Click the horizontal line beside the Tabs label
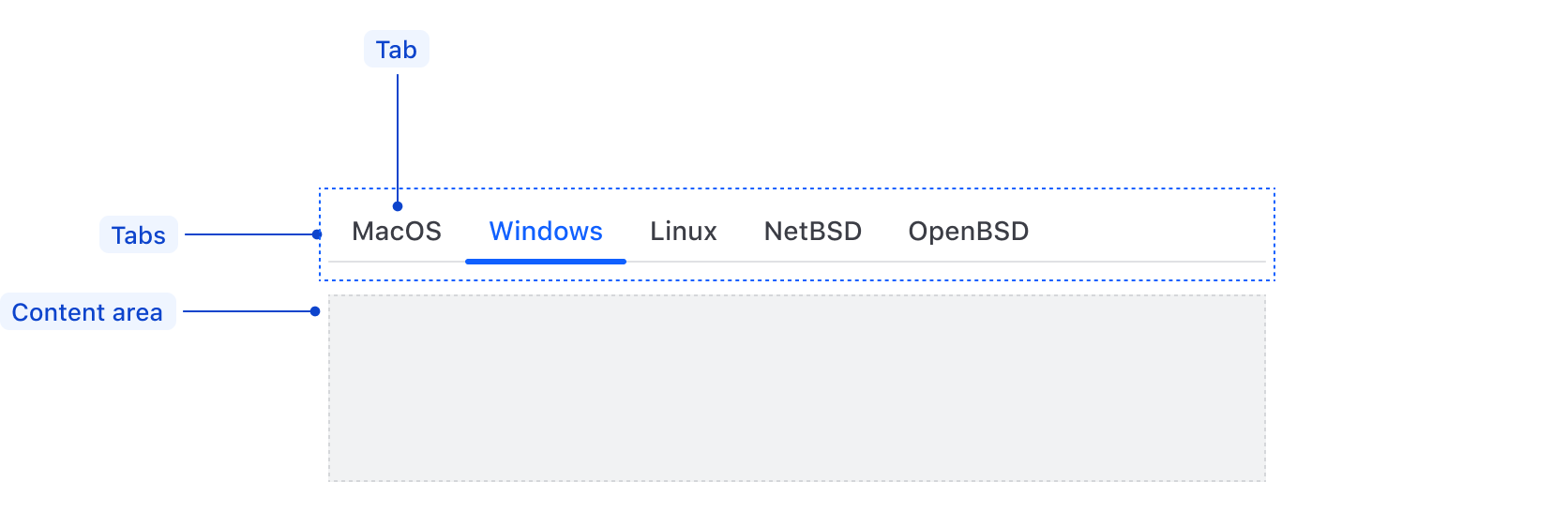 point(249,234)
